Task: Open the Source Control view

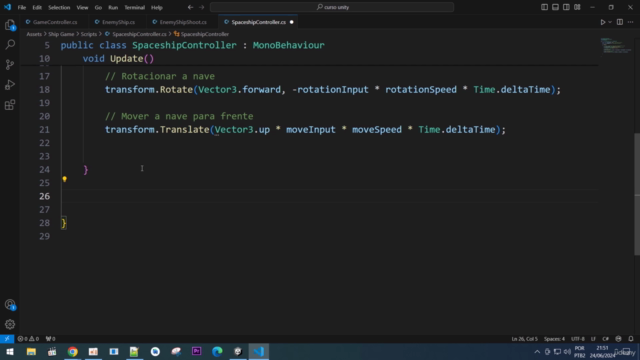Action: coord(10,64)
